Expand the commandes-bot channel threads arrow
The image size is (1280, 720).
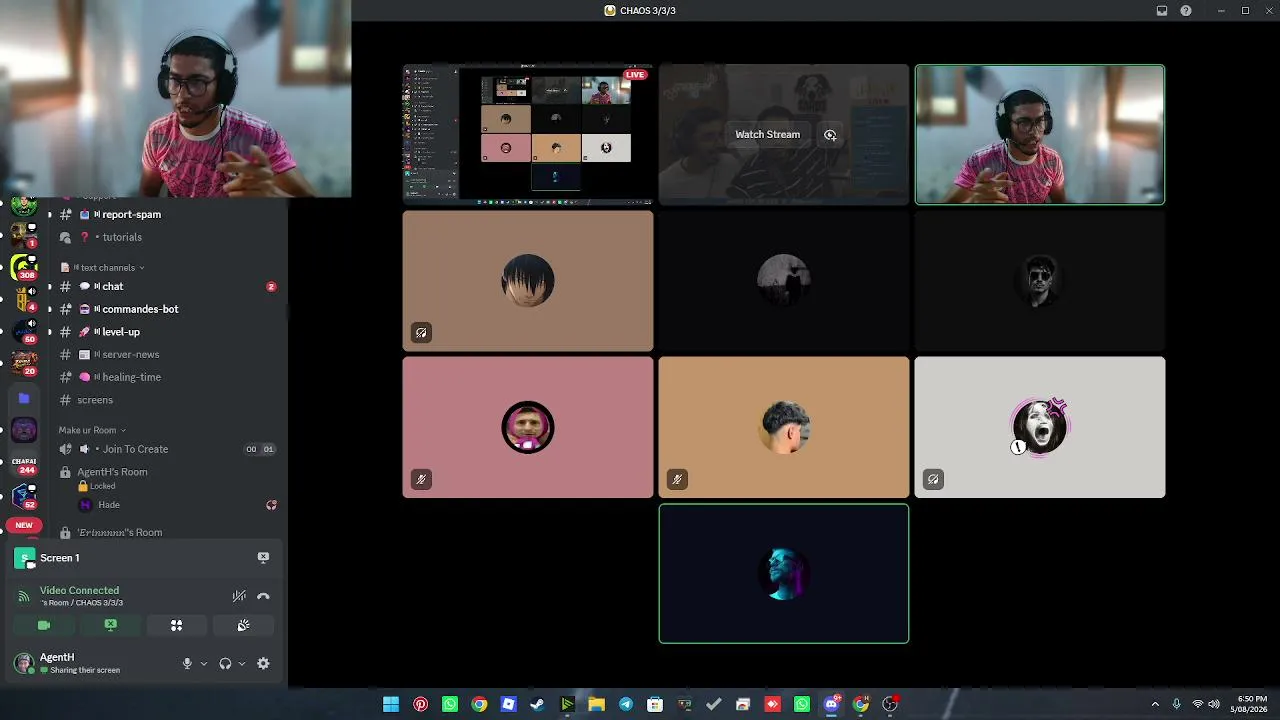49,309
